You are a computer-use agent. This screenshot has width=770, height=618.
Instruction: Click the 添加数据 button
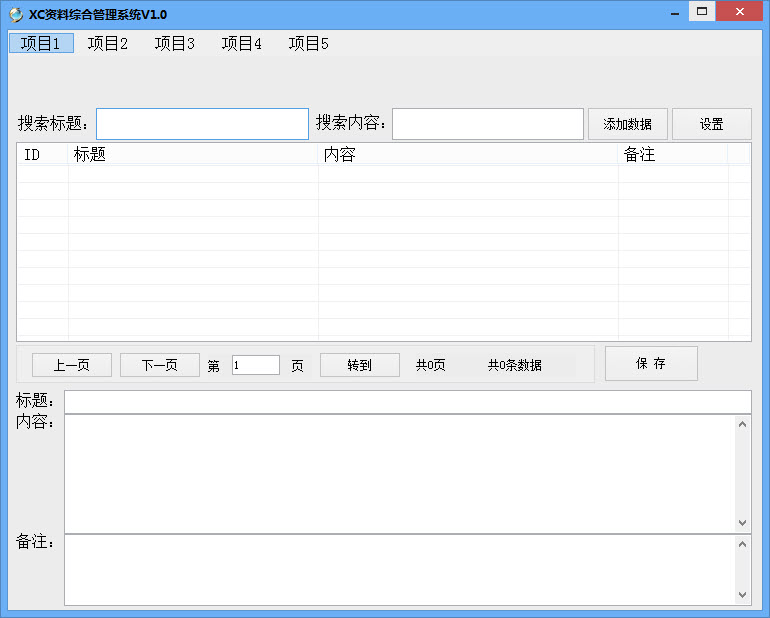(x=628, y=124)
